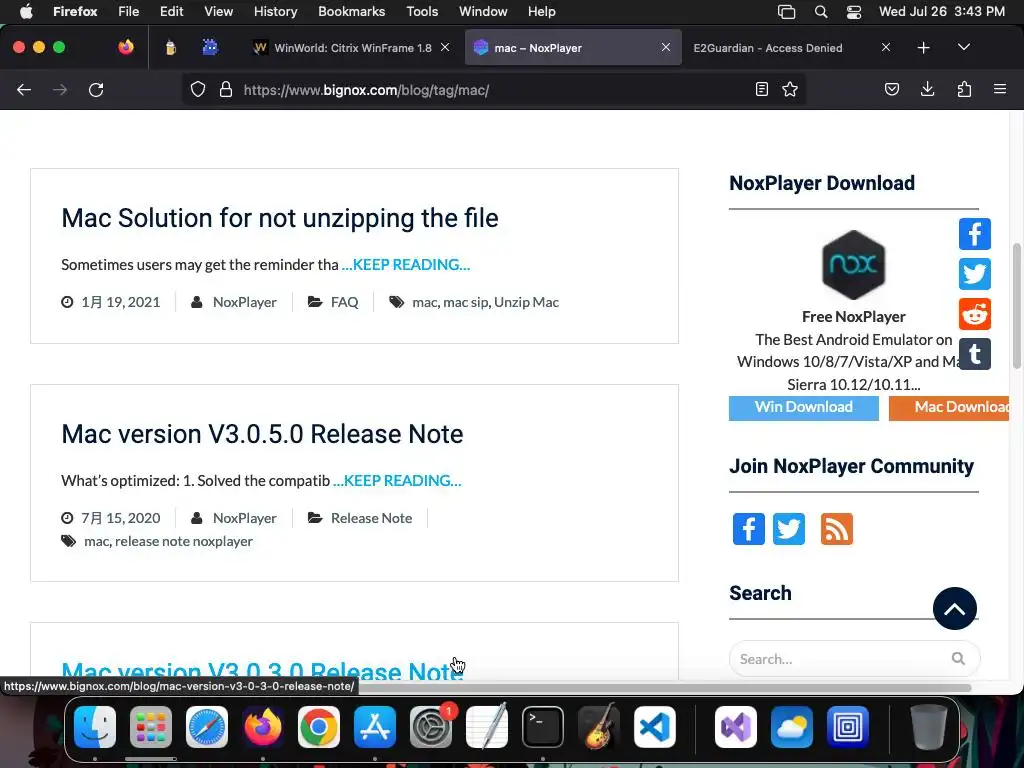Viewport: 1024px width, 768px height.
Task: Switch to the pinned beer mug tab
Action: (170, 47)
